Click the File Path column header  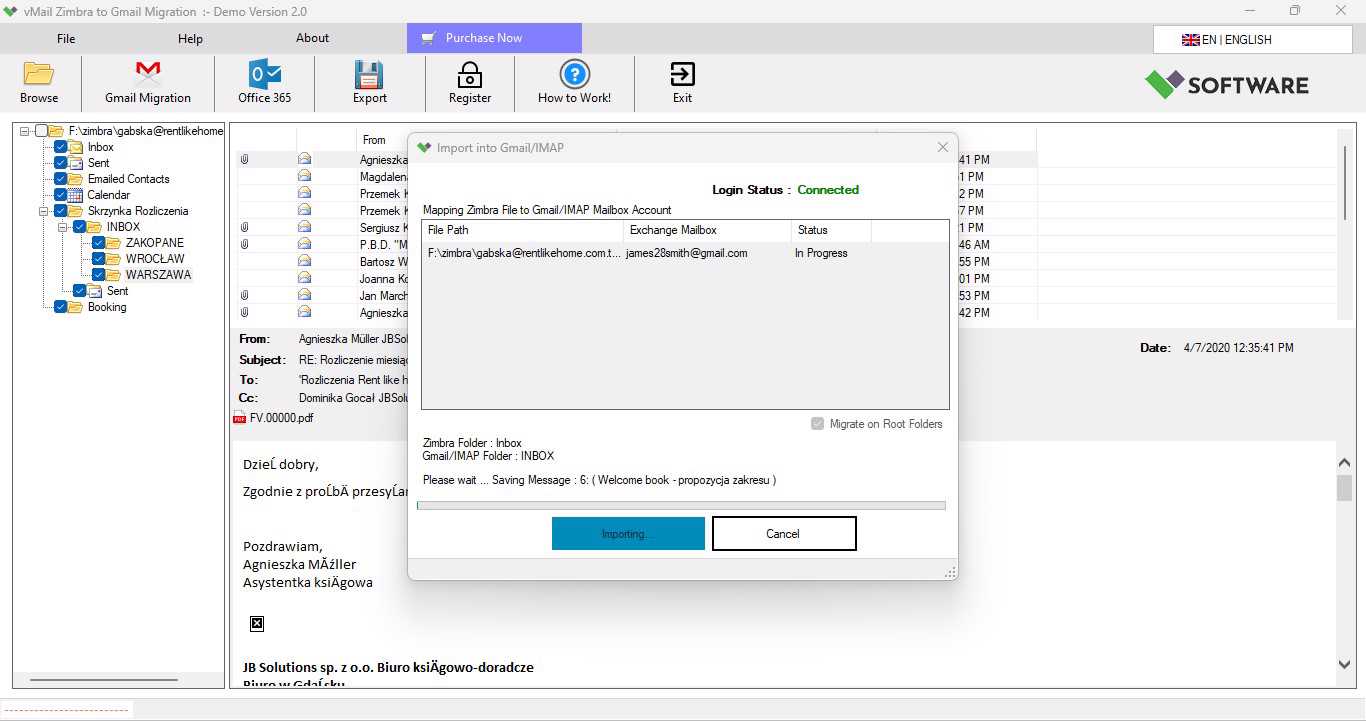pyautogui.click(x=523, y=230)
